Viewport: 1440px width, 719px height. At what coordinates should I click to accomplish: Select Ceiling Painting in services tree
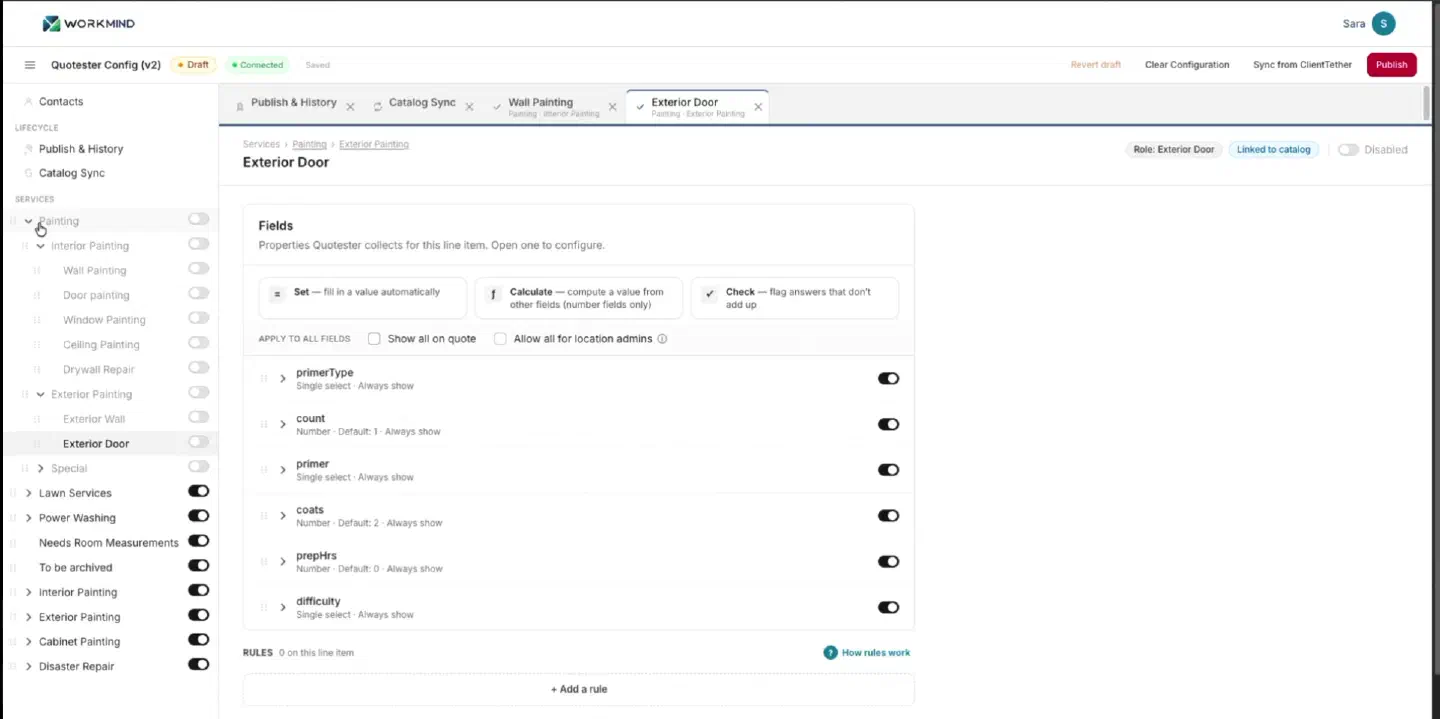click(x=101, y=345)
